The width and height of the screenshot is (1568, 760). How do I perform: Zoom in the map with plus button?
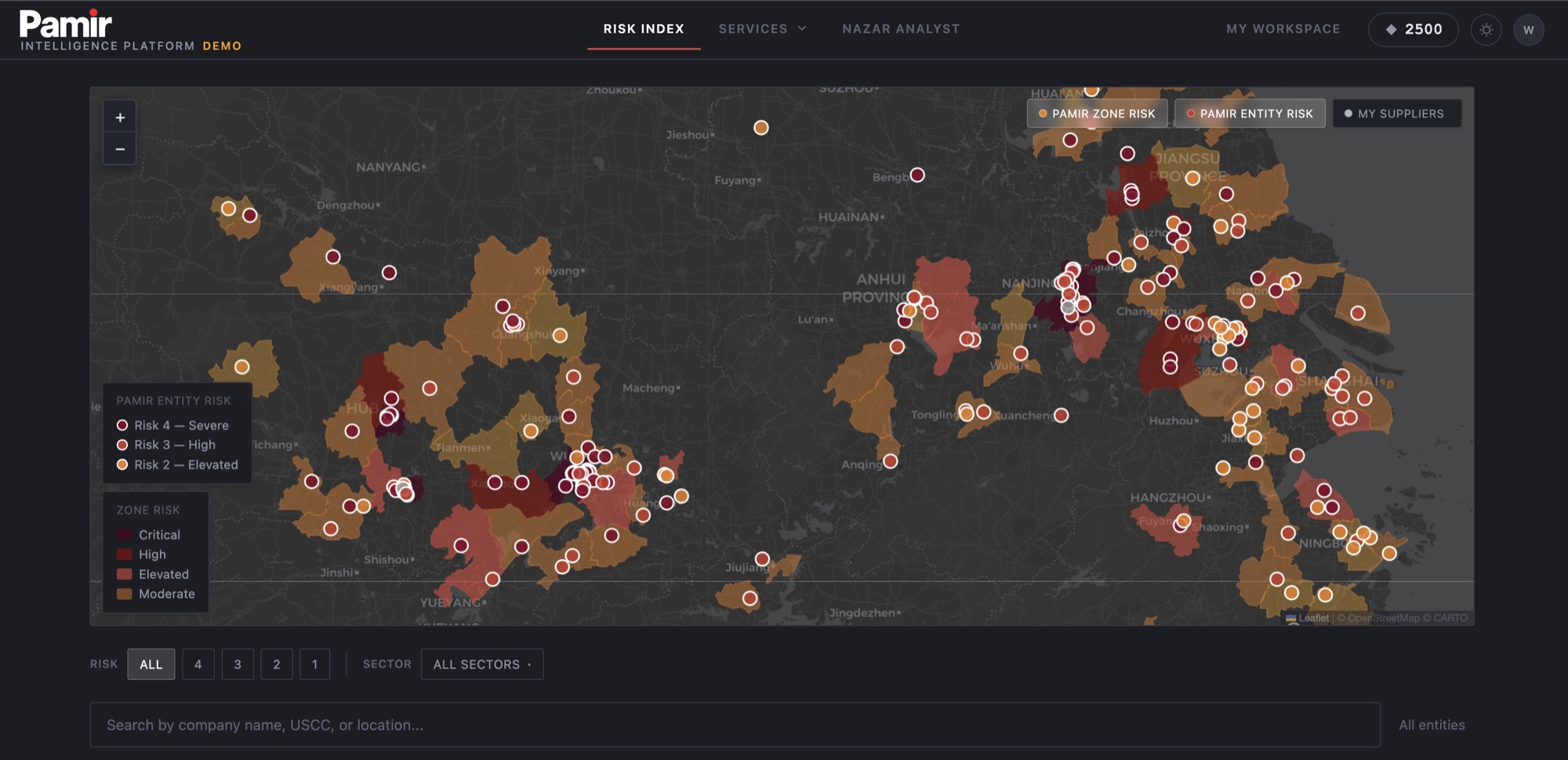point(120,118)
